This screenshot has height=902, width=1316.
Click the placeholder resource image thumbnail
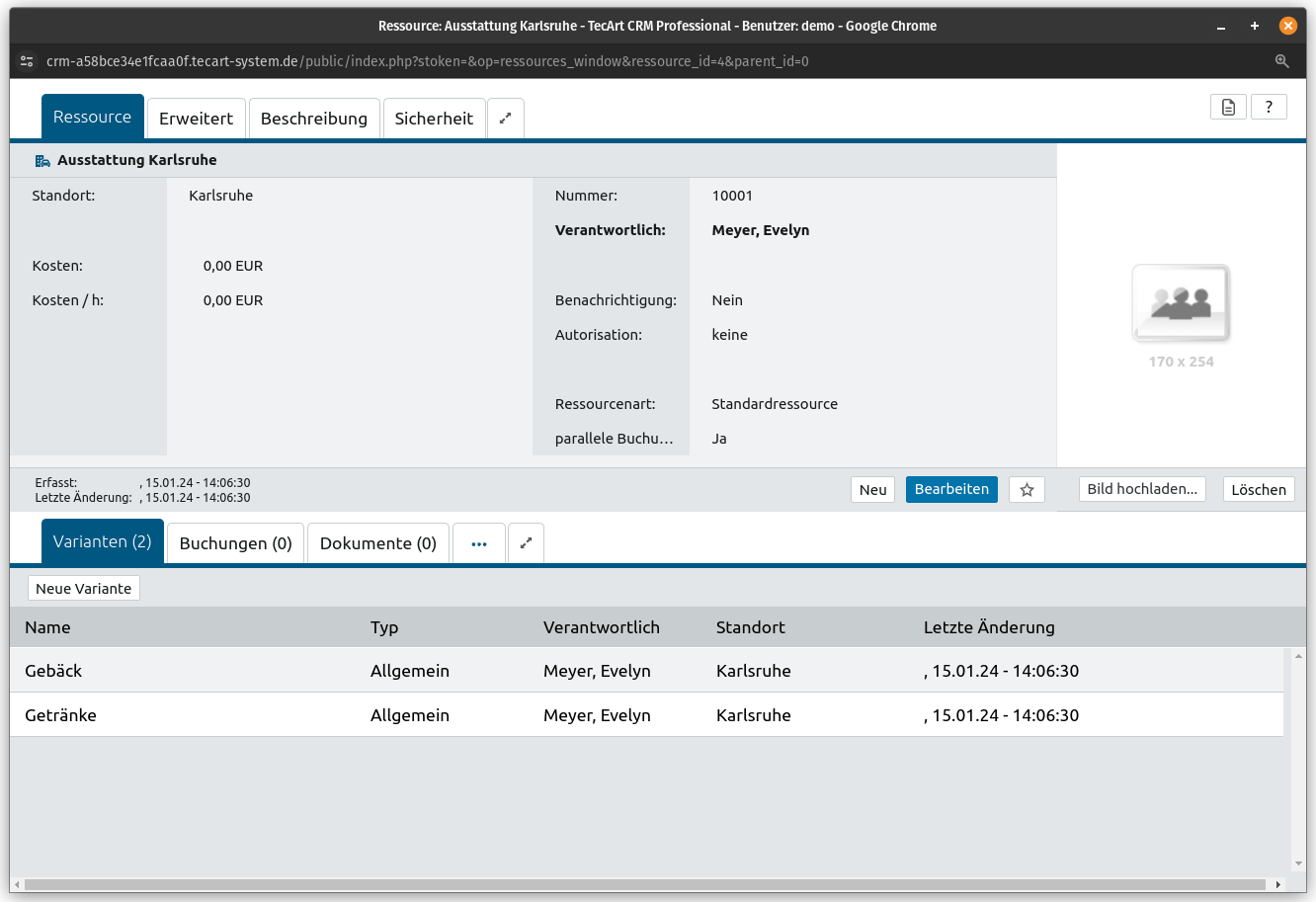(x=1181, y=302)
